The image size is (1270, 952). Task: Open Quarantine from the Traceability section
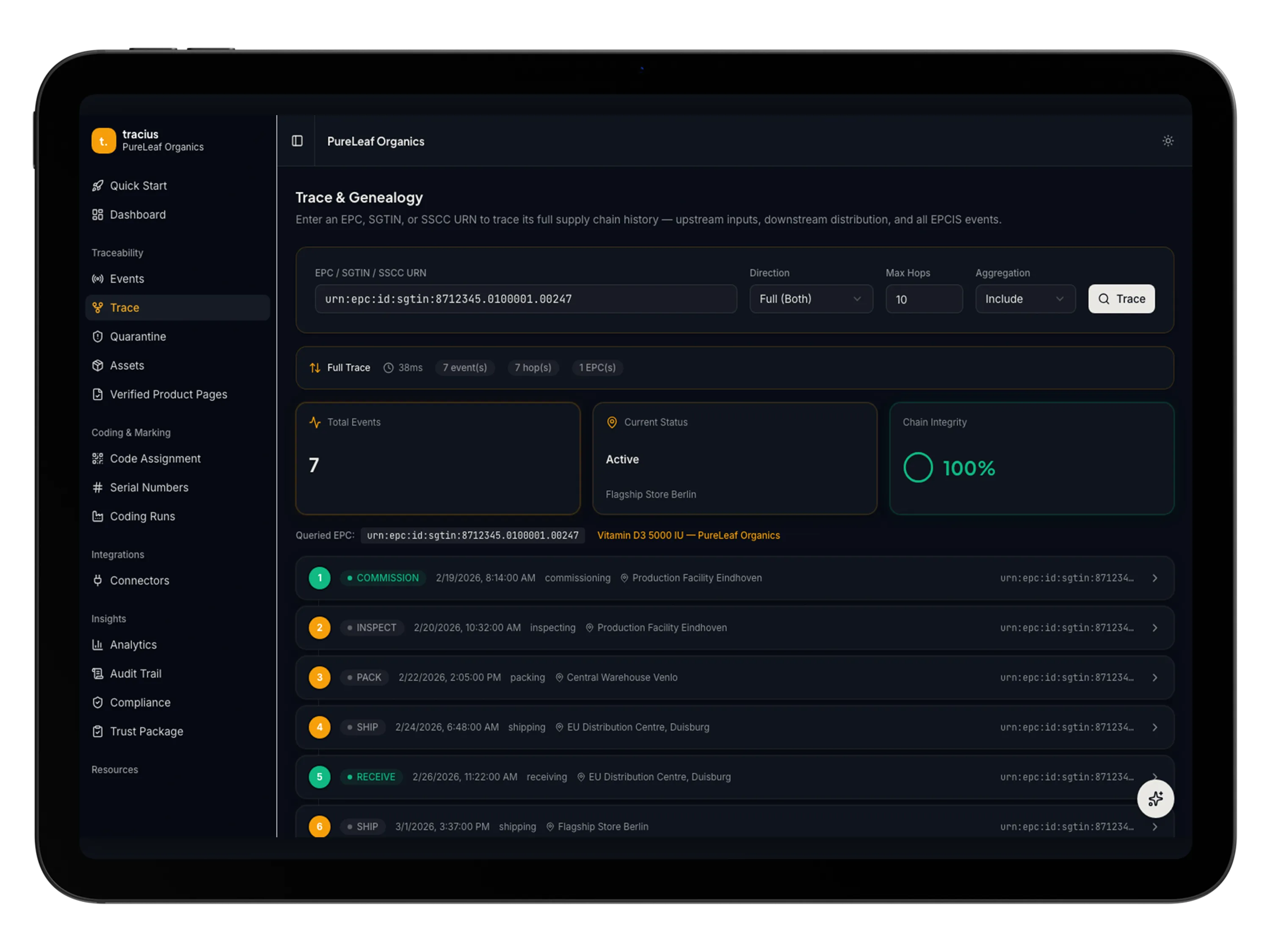[x=138, y=337]
